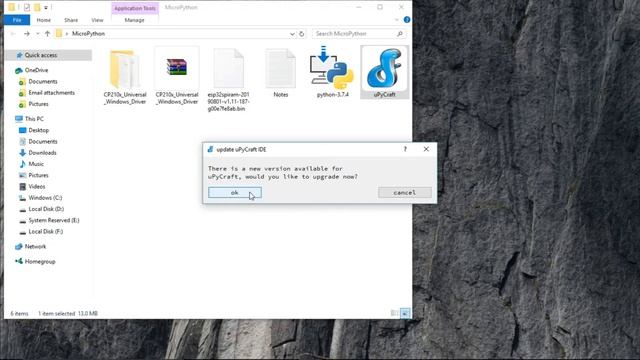Screen dimensions: 640x360
Task: Go forward with the Forward arrow
Action: (27, 33)
